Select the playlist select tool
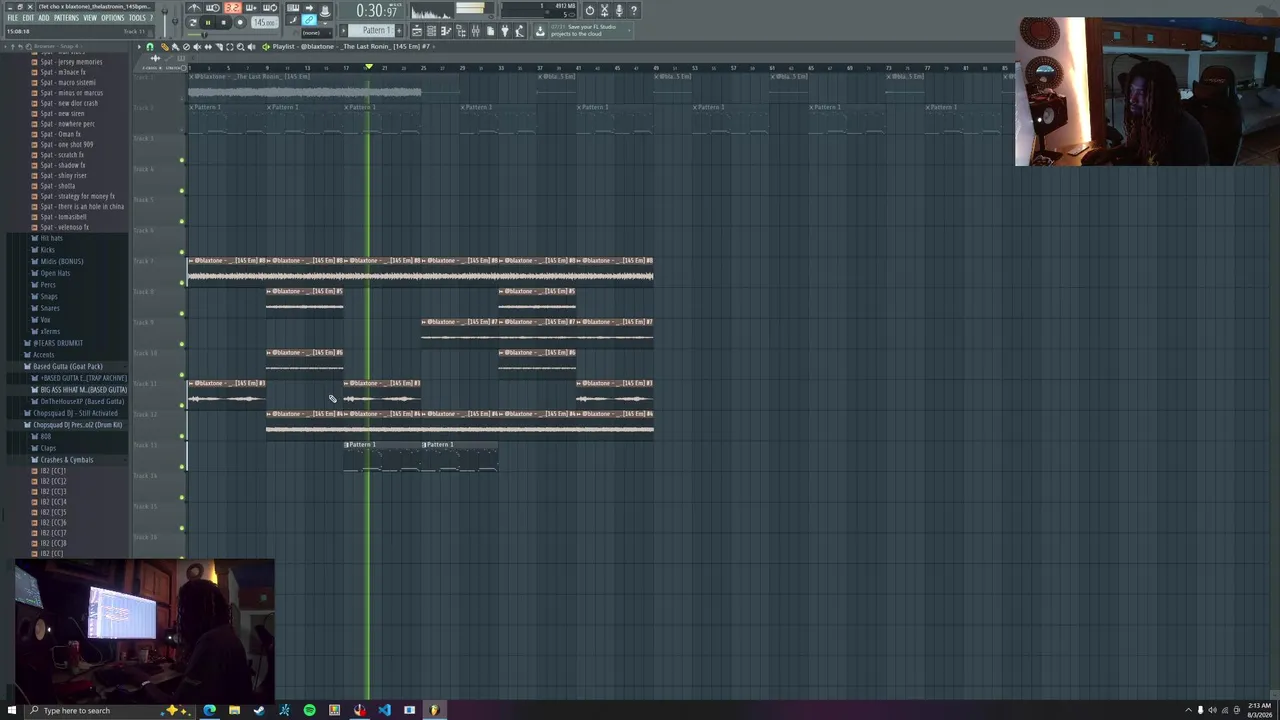This screenshot has height=720, width=1280. [x=230, y=47]
